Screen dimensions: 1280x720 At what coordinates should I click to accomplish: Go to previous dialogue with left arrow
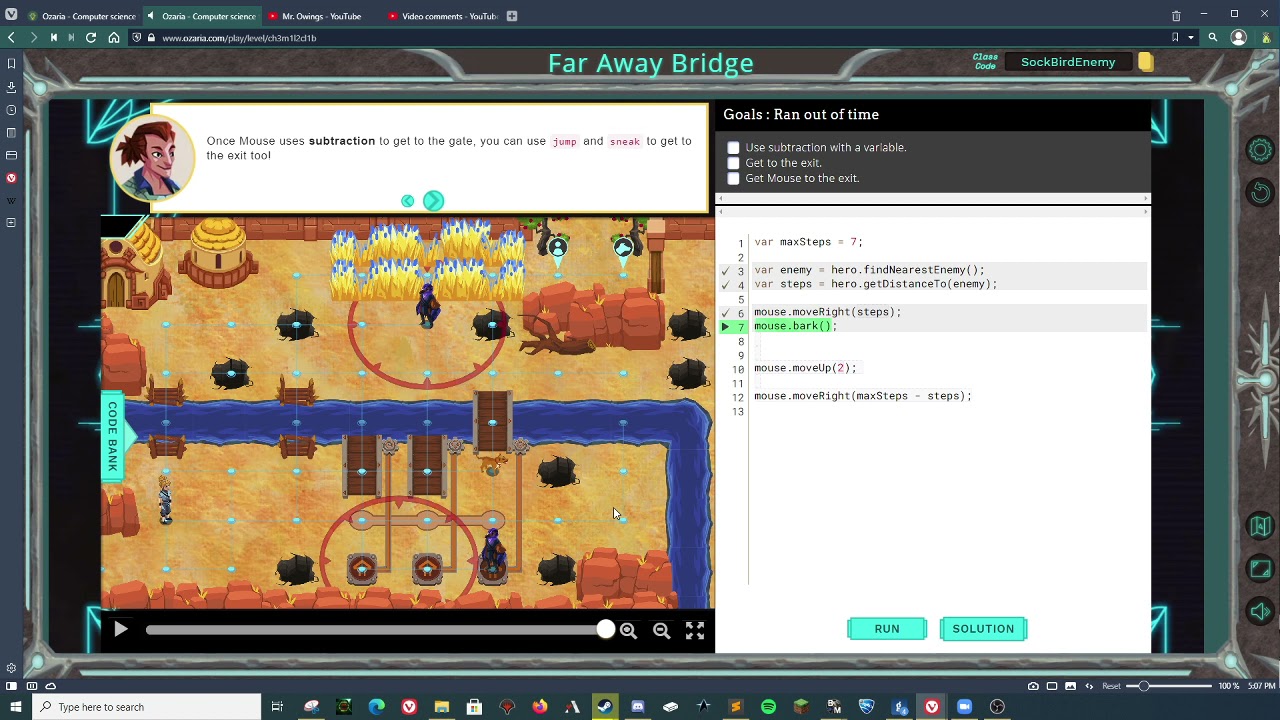point(407,201)
